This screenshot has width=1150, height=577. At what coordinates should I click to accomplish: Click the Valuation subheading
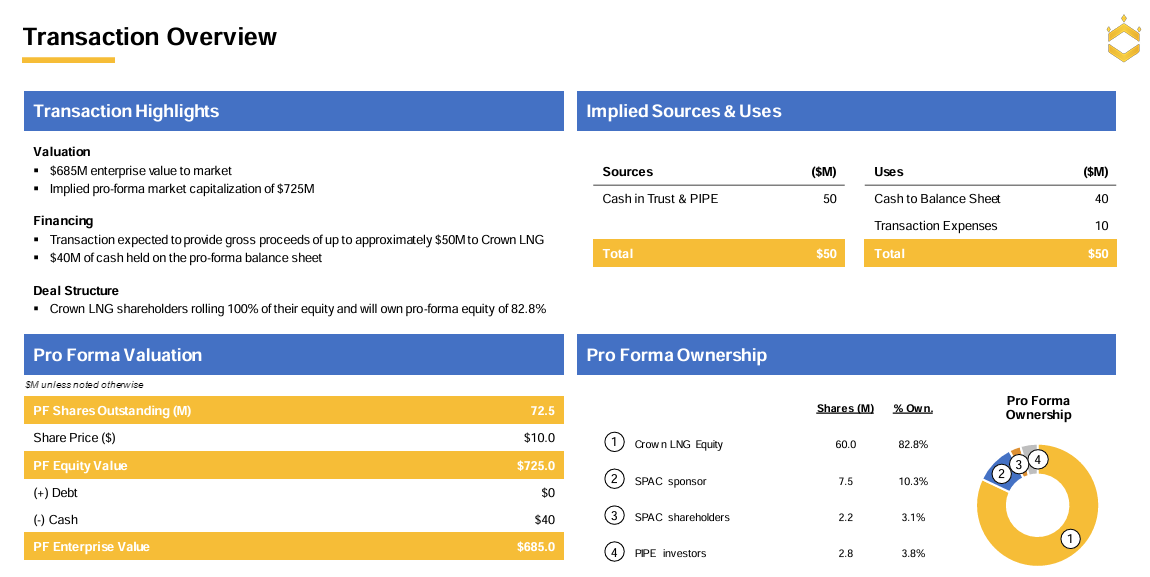tap(62, 152)
